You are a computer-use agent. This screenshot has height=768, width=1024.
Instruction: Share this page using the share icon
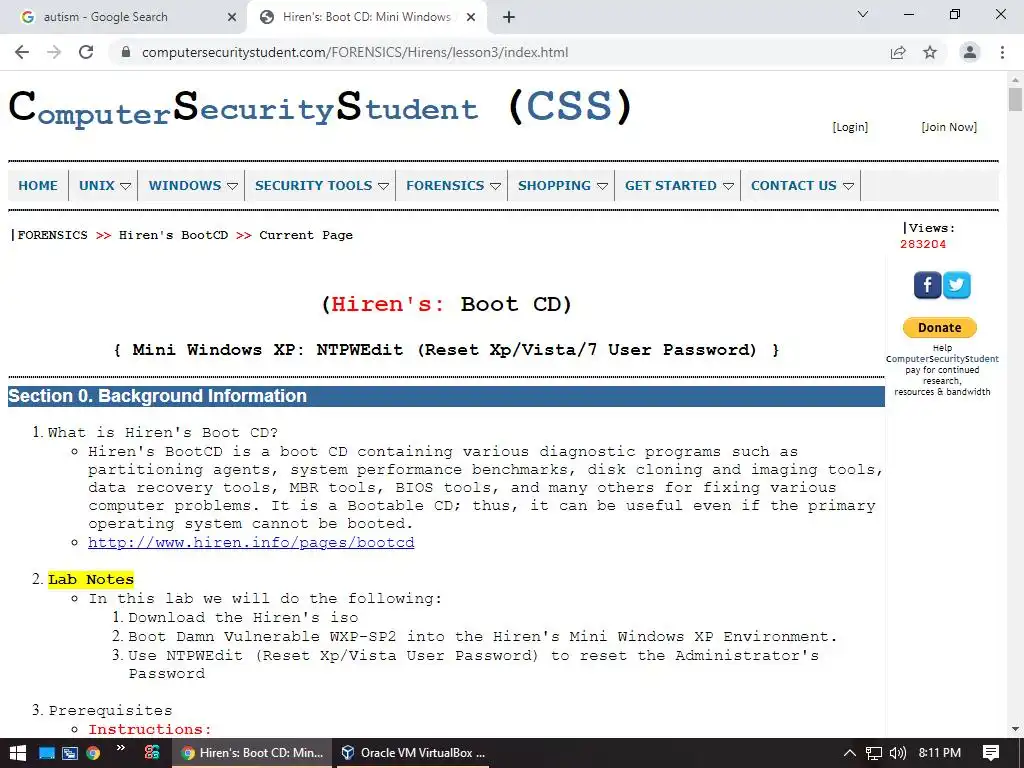pyautogui.click(x=898, y=52)
